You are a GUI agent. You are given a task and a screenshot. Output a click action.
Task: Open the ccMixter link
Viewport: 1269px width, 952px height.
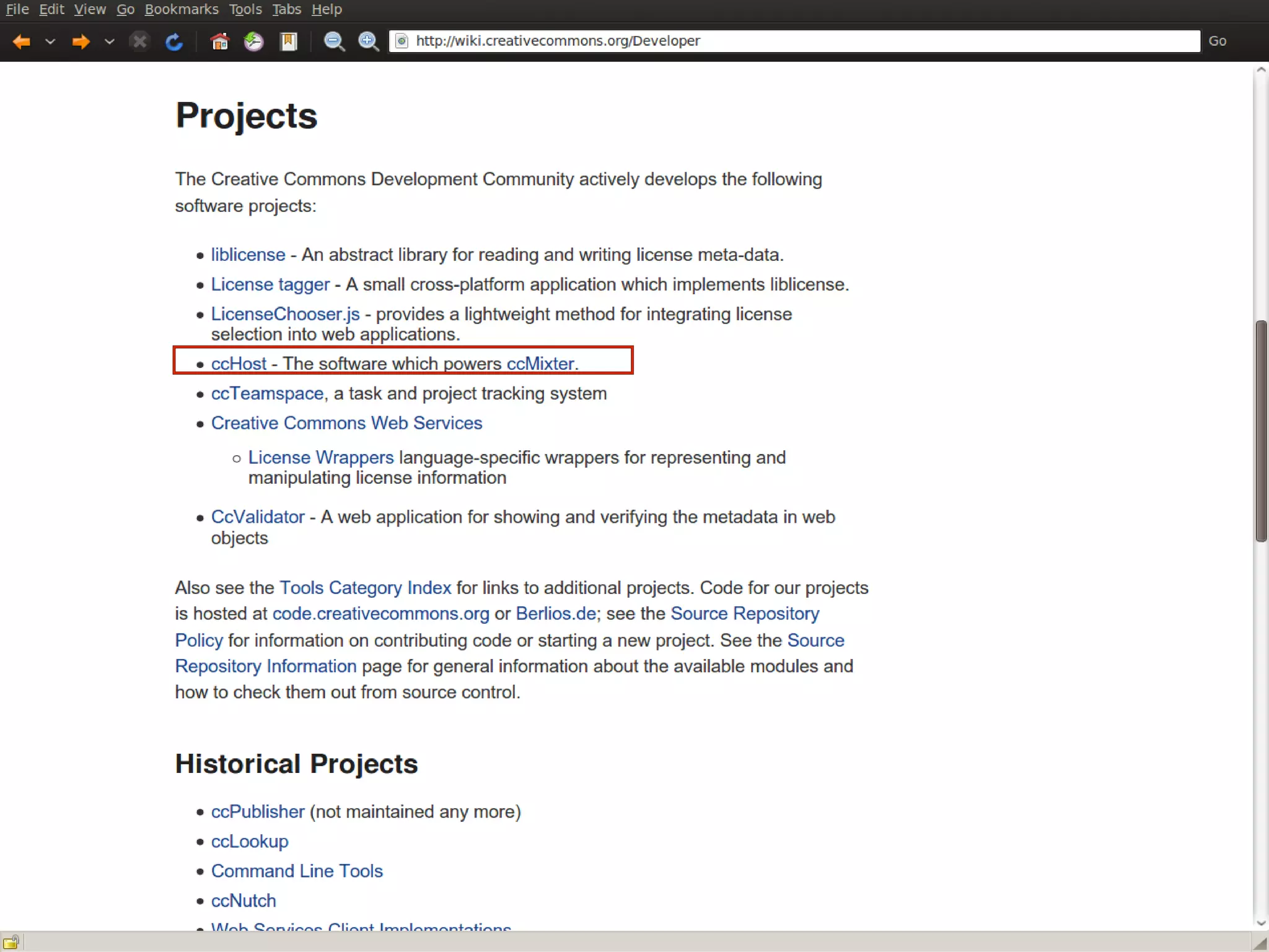[540, 364]
